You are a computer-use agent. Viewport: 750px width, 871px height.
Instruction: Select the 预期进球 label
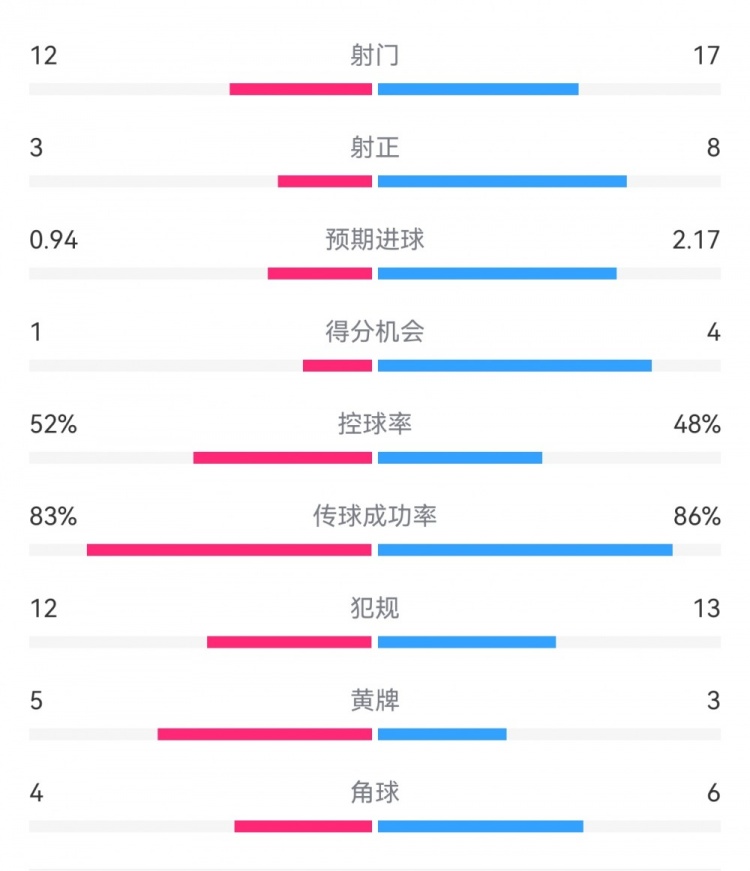[375, 240]
